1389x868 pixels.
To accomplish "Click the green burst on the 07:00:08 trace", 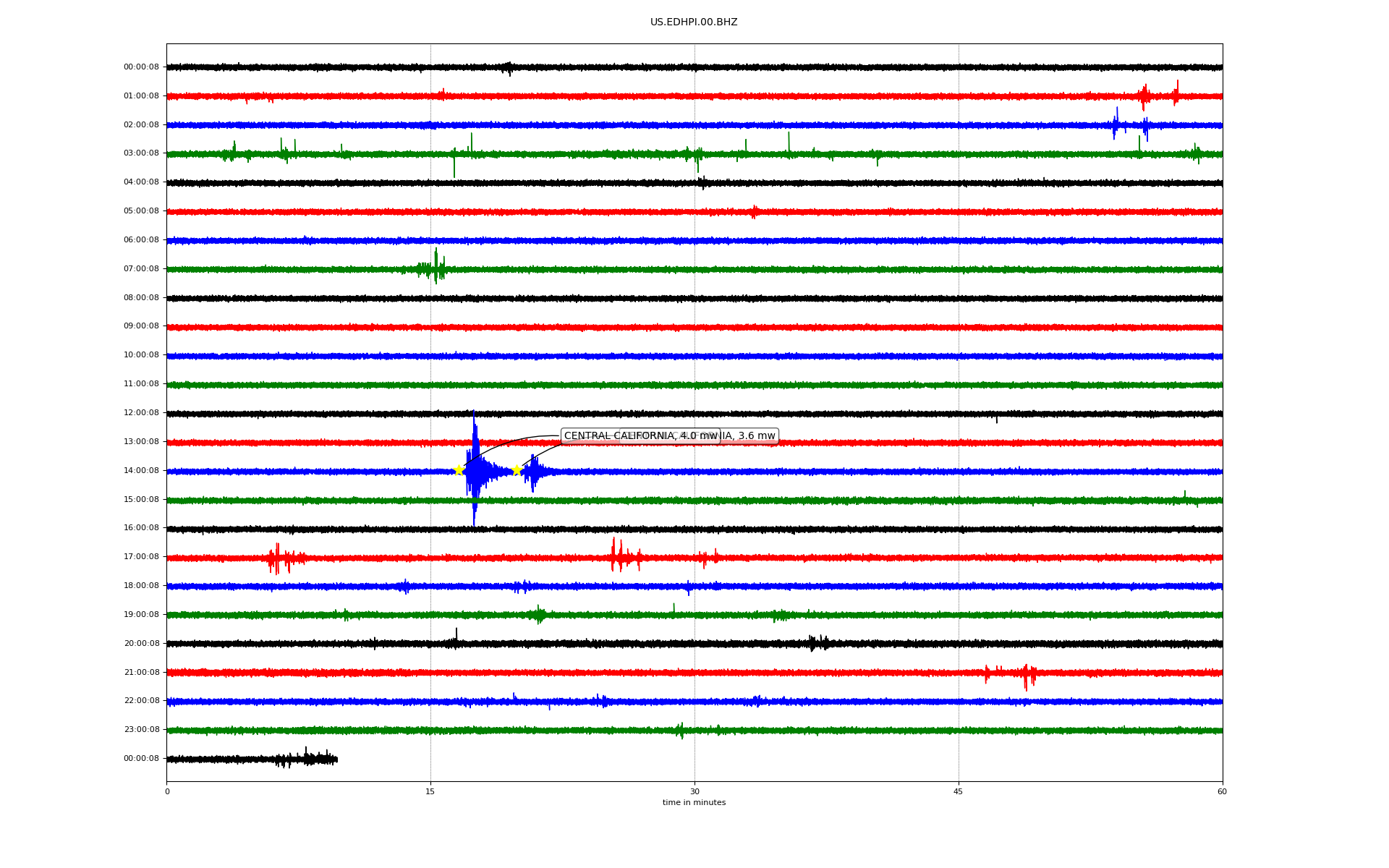I will [436, 268].
